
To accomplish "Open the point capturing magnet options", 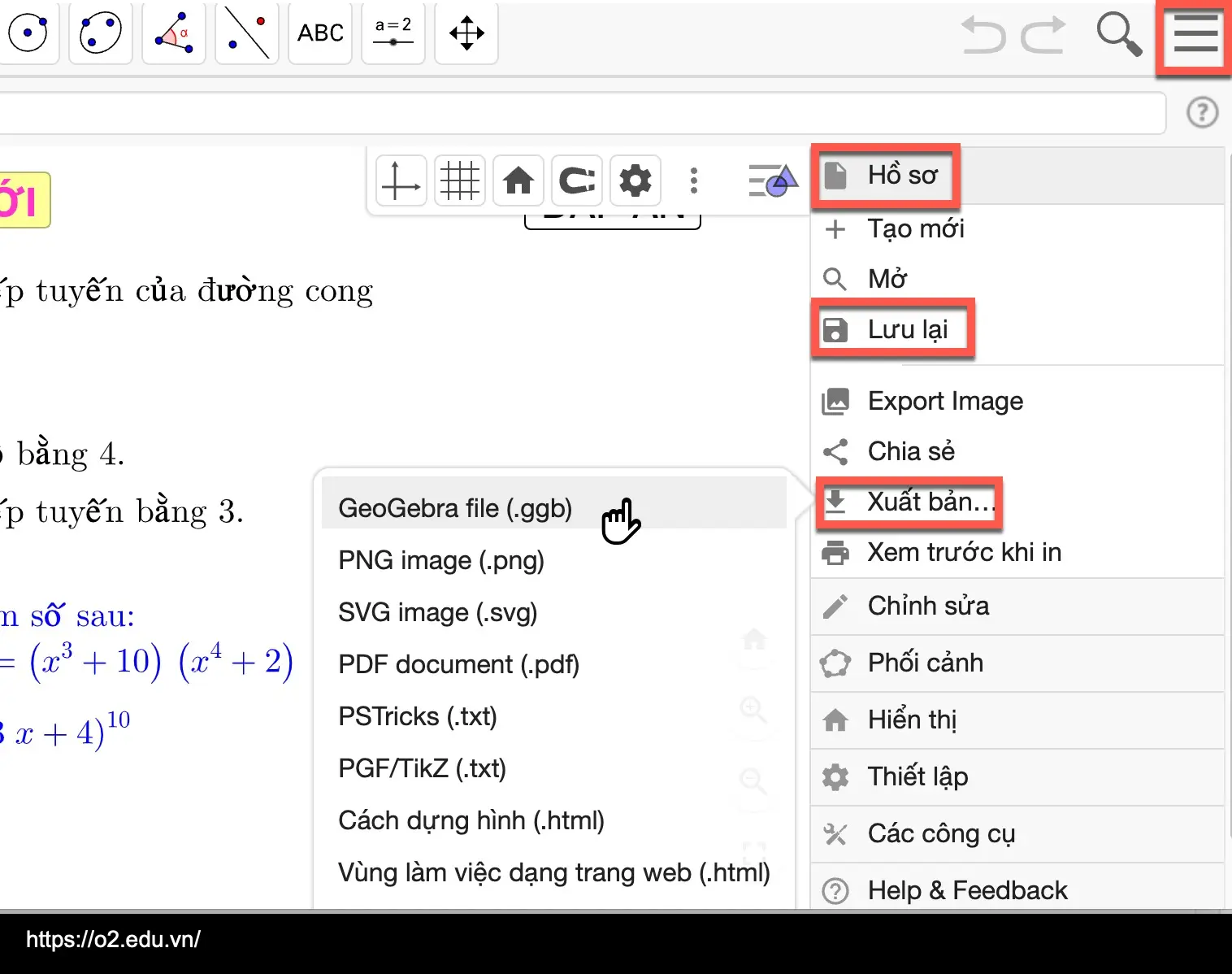I will [x=577, y=180].
